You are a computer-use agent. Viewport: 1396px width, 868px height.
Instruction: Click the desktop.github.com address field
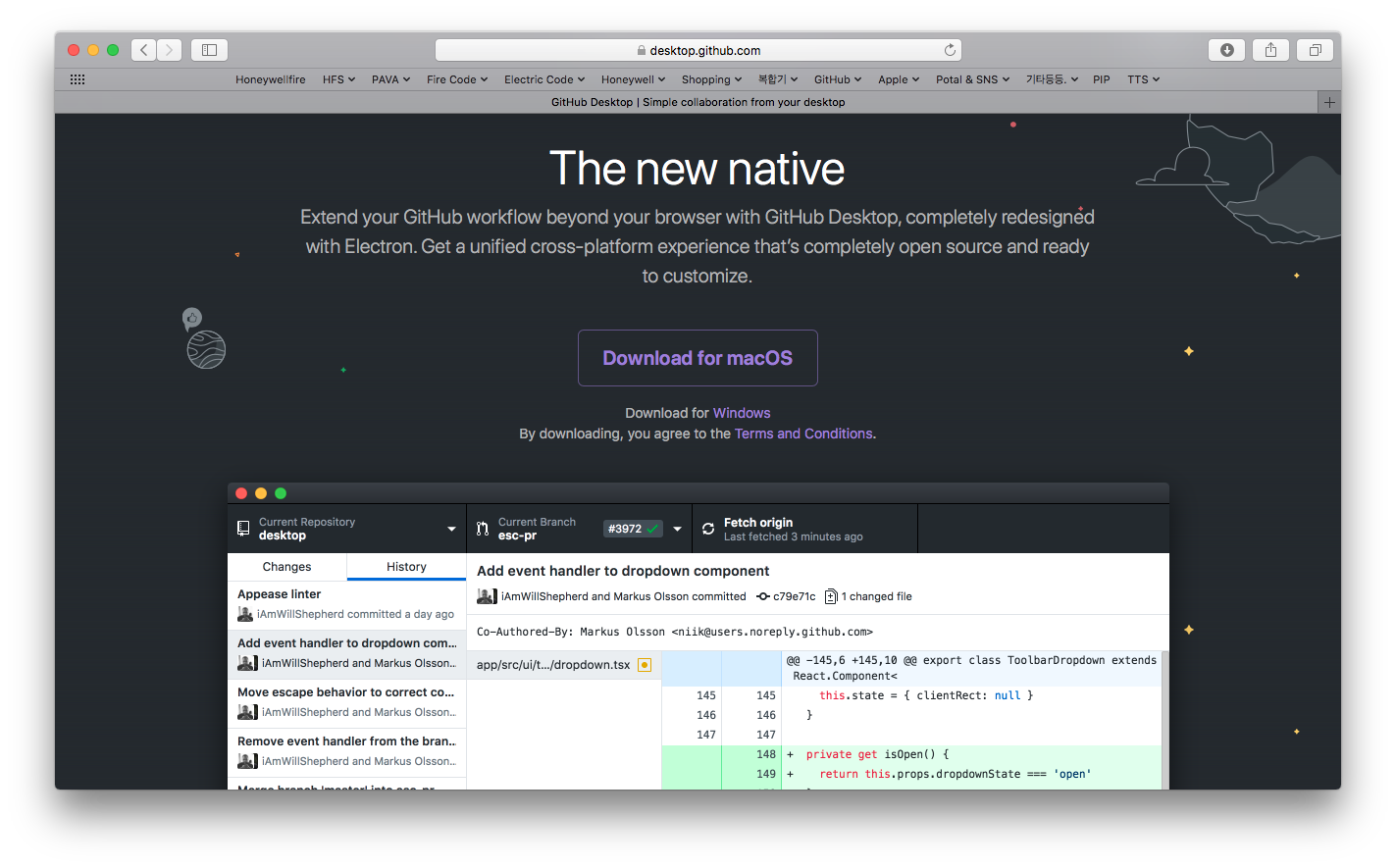click(698, 50)
